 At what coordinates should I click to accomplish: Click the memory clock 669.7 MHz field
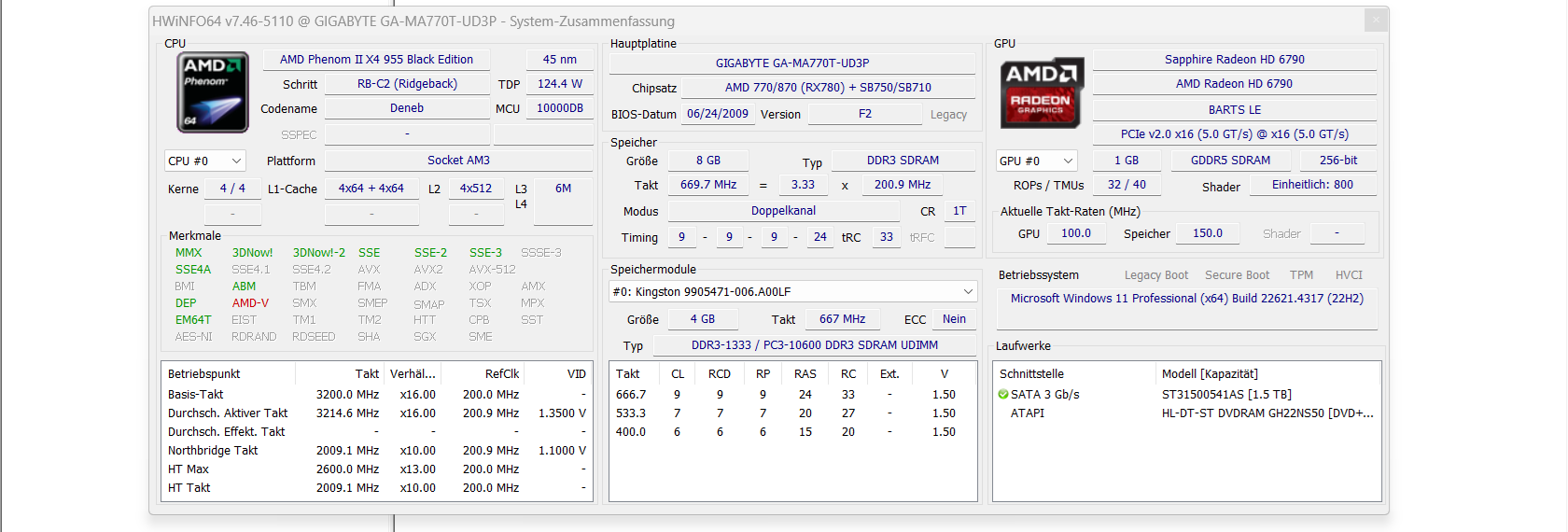pos(708,185)
